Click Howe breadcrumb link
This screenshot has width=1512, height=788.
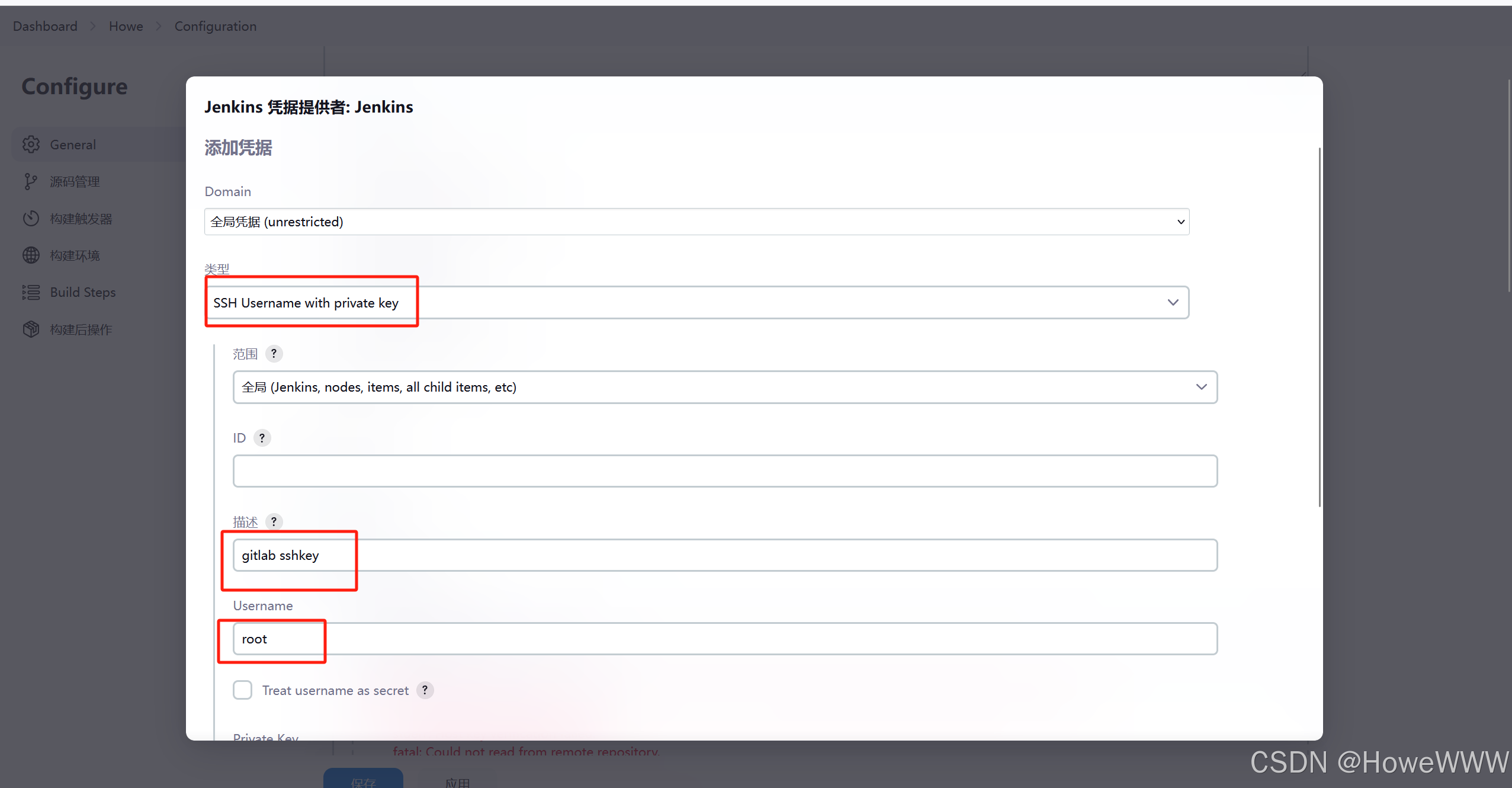click(126, 26)
